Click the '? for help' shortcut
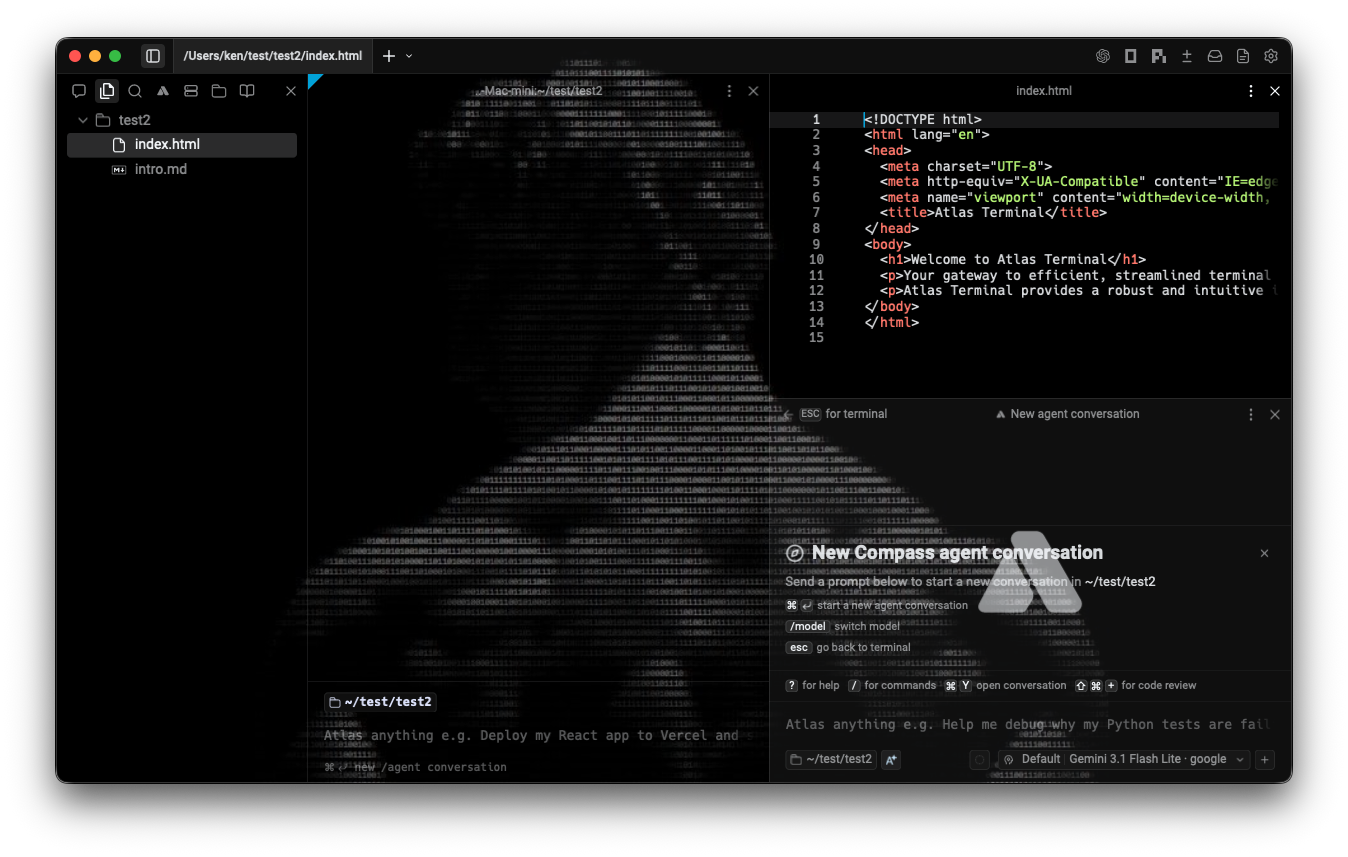This screenshot has height=857, width=1348. point(812,685)
